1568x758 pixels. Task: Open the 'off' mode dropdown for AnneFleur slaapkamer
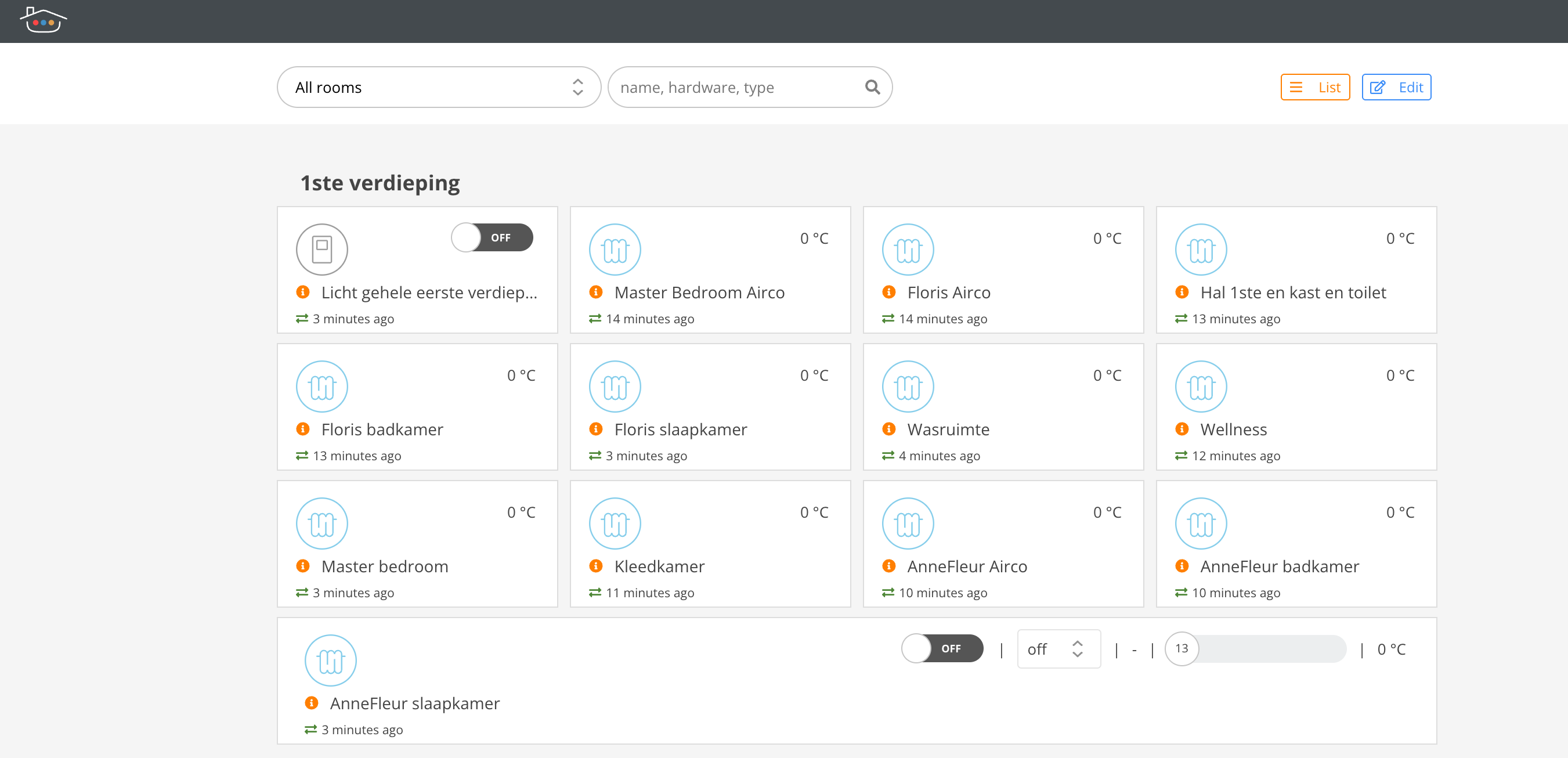1058,649
